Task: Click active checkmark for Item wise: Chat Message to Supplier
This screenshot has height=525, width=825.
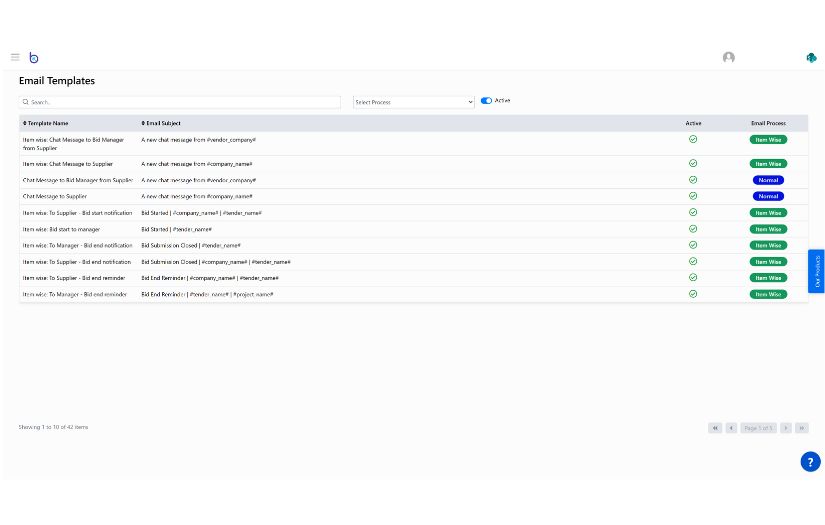Action: (x=693, y=164)
